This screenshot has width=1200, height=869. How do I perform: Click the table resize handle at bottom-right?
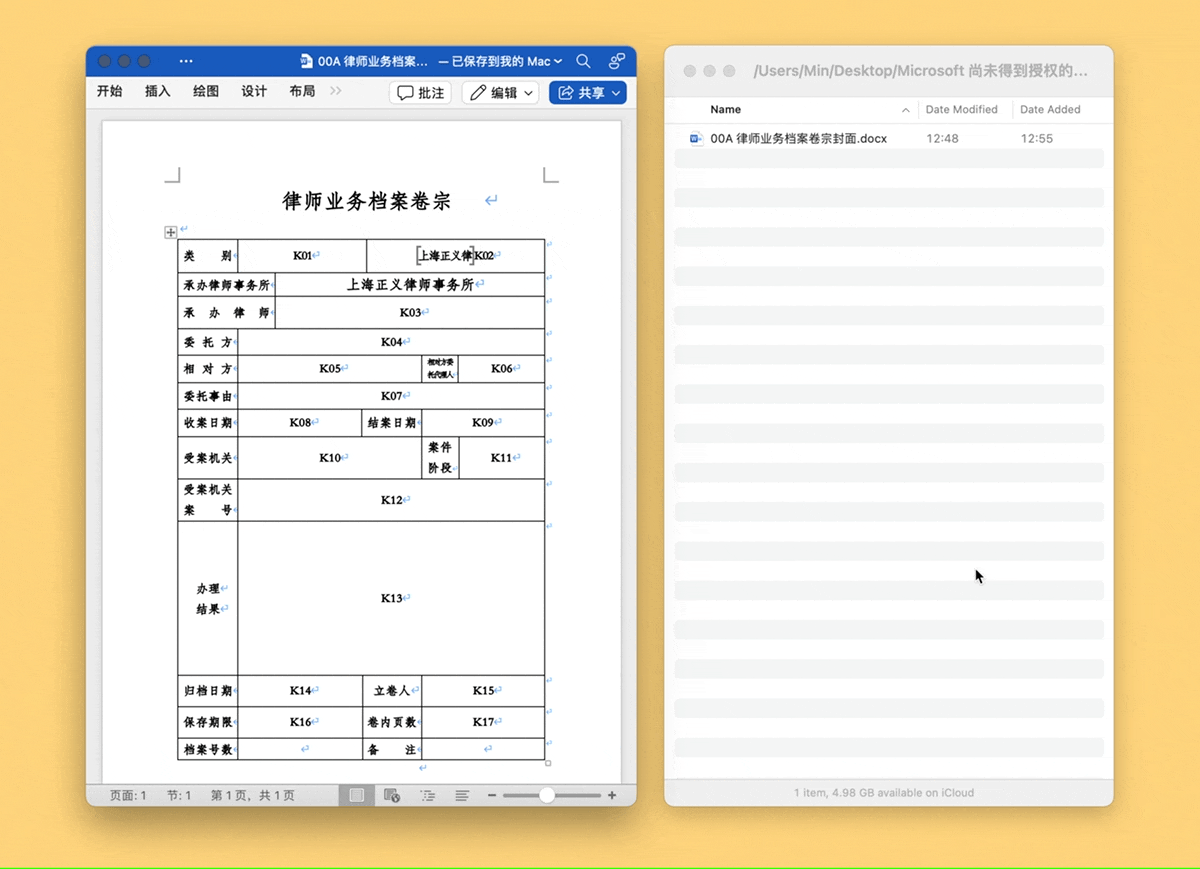click(x=548, y=763)
